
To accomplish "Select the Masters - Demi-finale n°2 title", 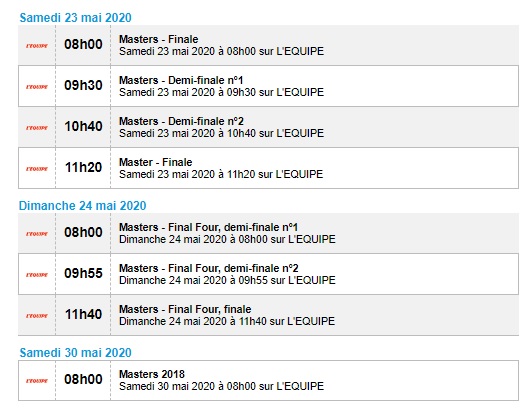I will [181, 121].
